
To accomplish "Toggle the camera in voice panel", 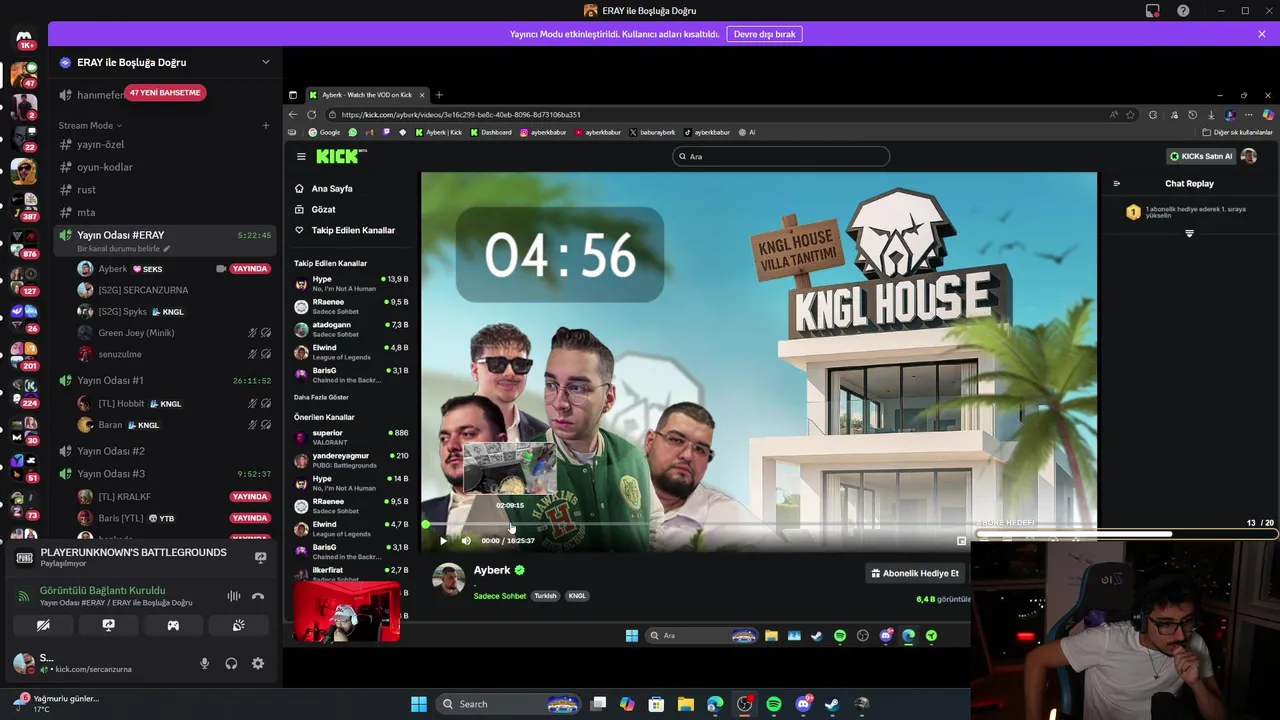I will click(43, 625).
